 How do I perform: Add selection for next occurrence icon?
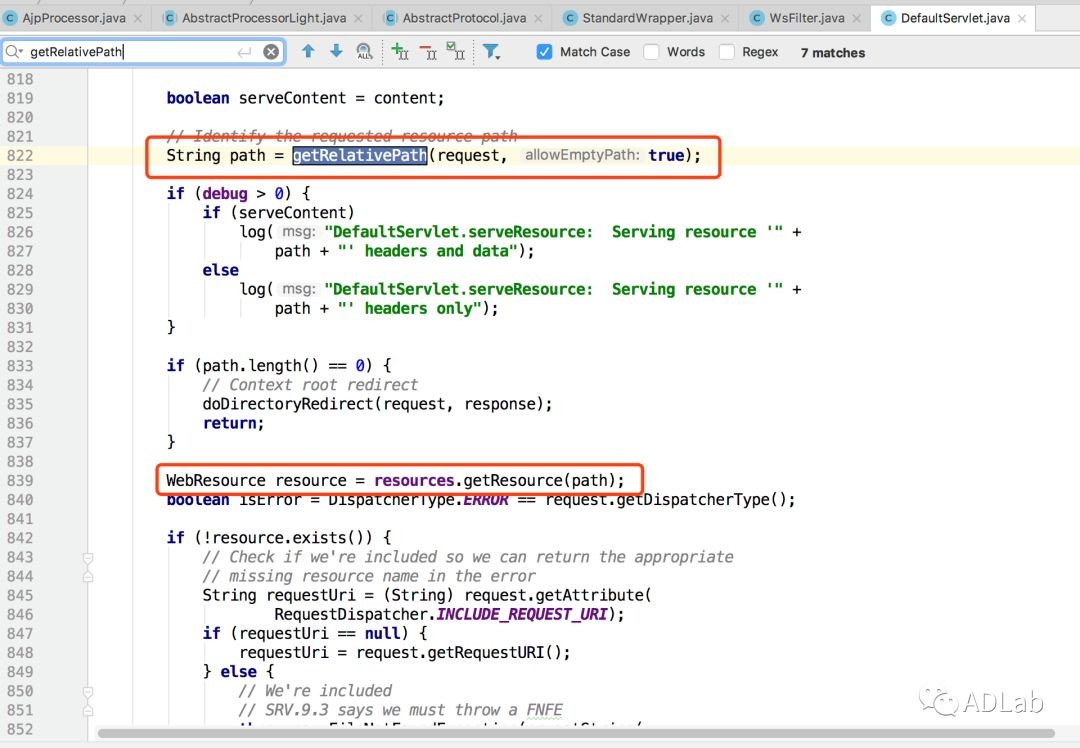click(399, 52)
